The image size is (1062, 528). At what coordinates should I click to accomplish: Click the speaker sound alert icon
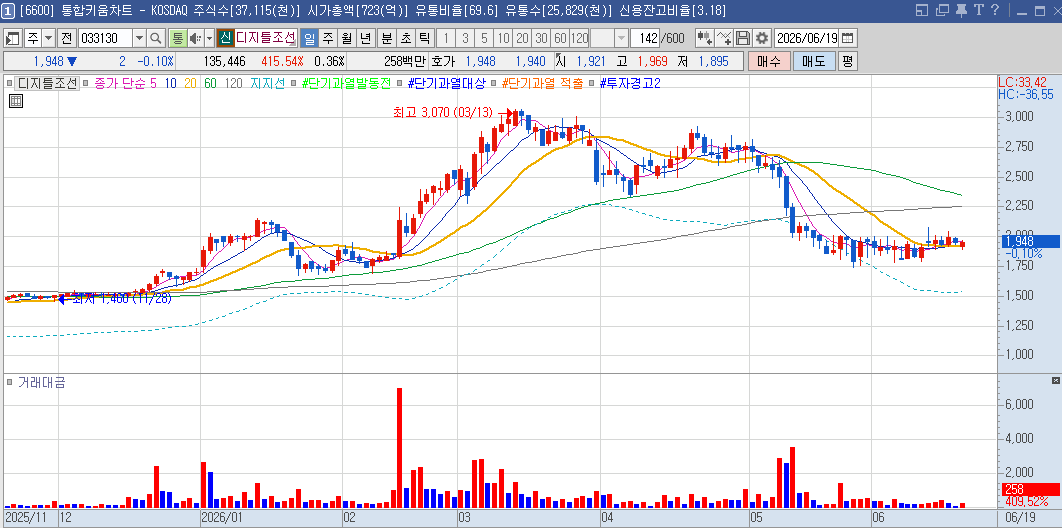point(196,38)
